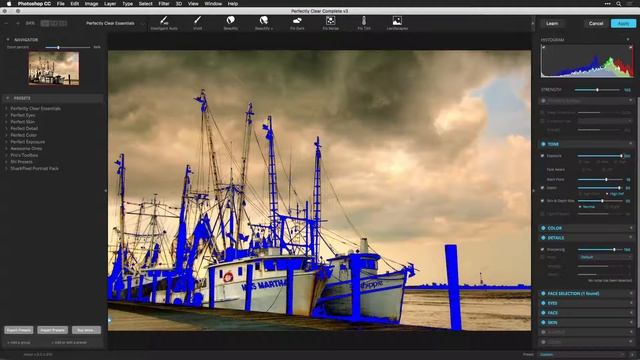Expand the Perfect Eyes preset group
The height and width of the screenshot is (360, 640).
[6, 115]
